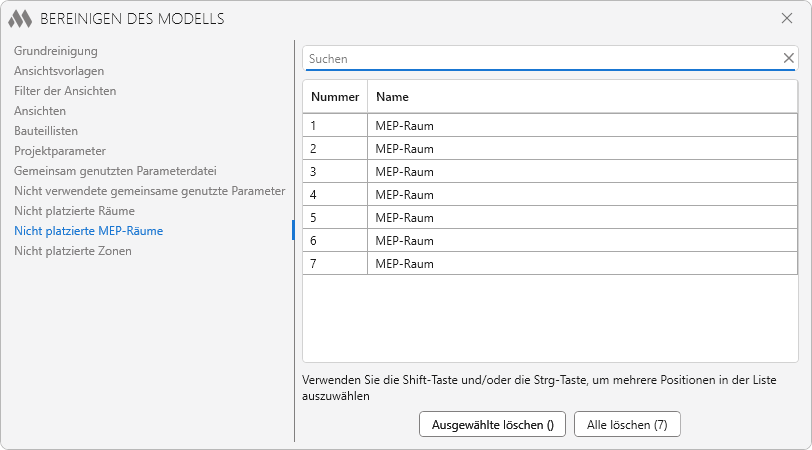Screen dimensions: 812x450
Task: Select Projektparameter category
Action: click(59, 151)
